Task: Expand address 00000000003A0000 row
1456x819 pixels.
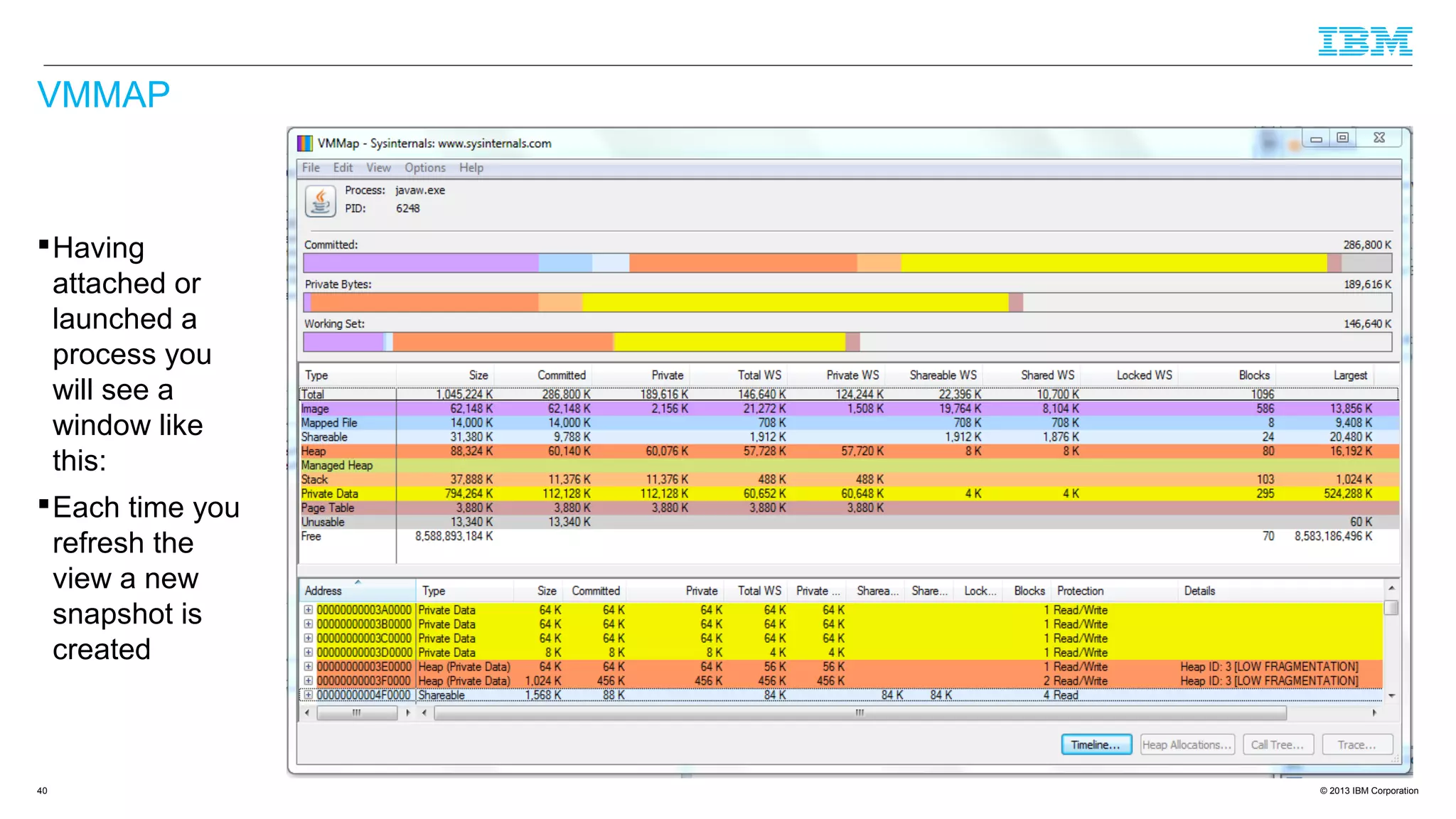Action: (x=309, y=610)
